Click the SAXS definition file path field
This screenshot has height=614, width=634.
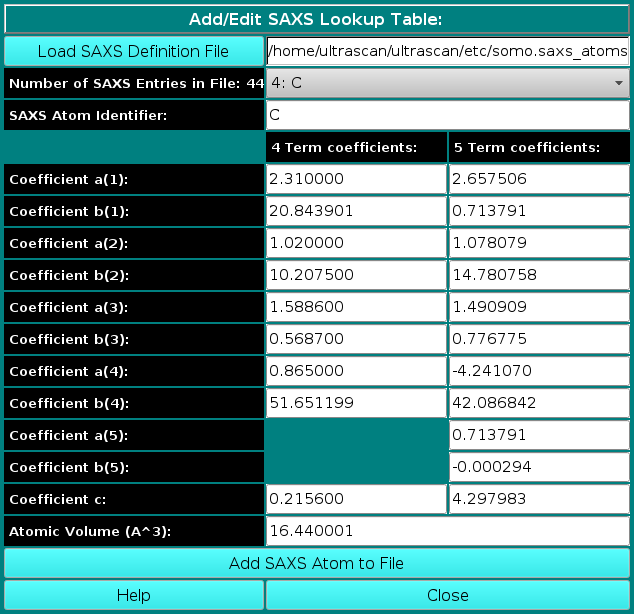click(447, 51)
